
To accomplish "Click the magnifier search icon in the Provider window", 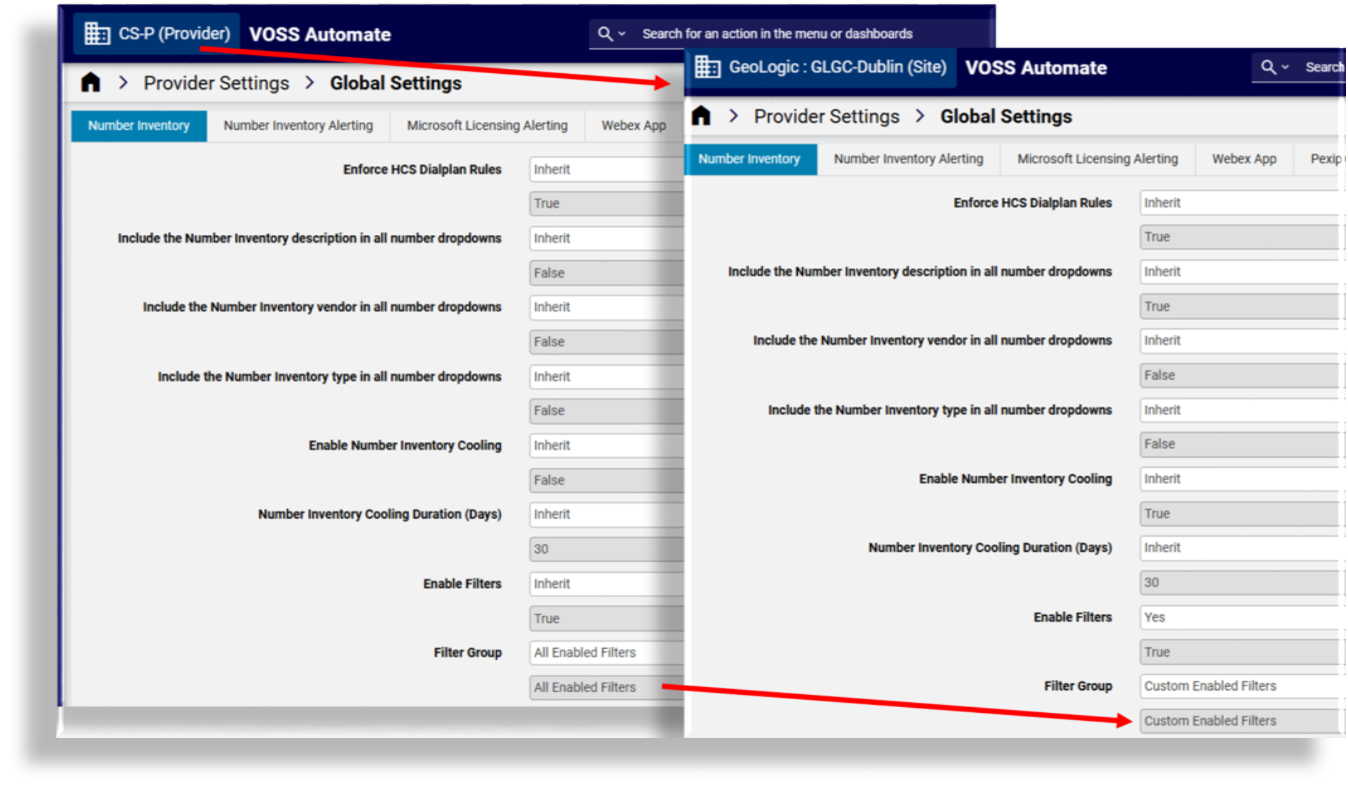I will [x=605, y=34].
